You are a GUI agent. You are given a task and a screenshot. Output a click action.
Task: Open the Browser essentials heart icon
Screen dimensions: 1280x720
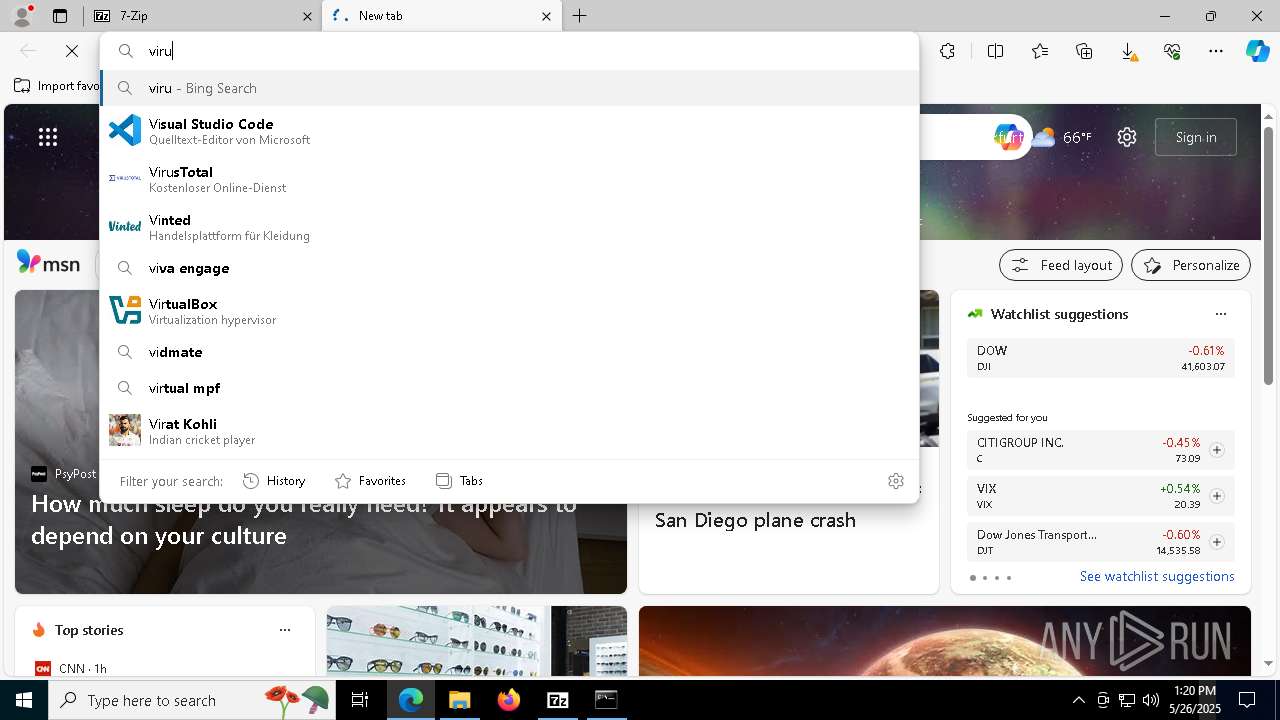[x=1172, y=51]
